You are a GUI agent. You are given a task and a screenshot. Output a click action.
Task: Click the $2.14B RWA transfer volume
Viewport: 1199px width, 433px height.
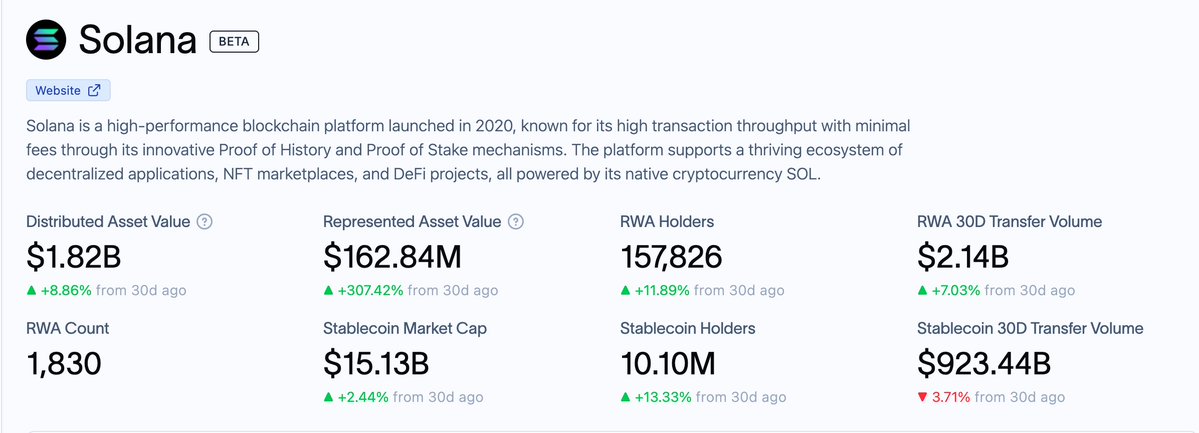963,258
